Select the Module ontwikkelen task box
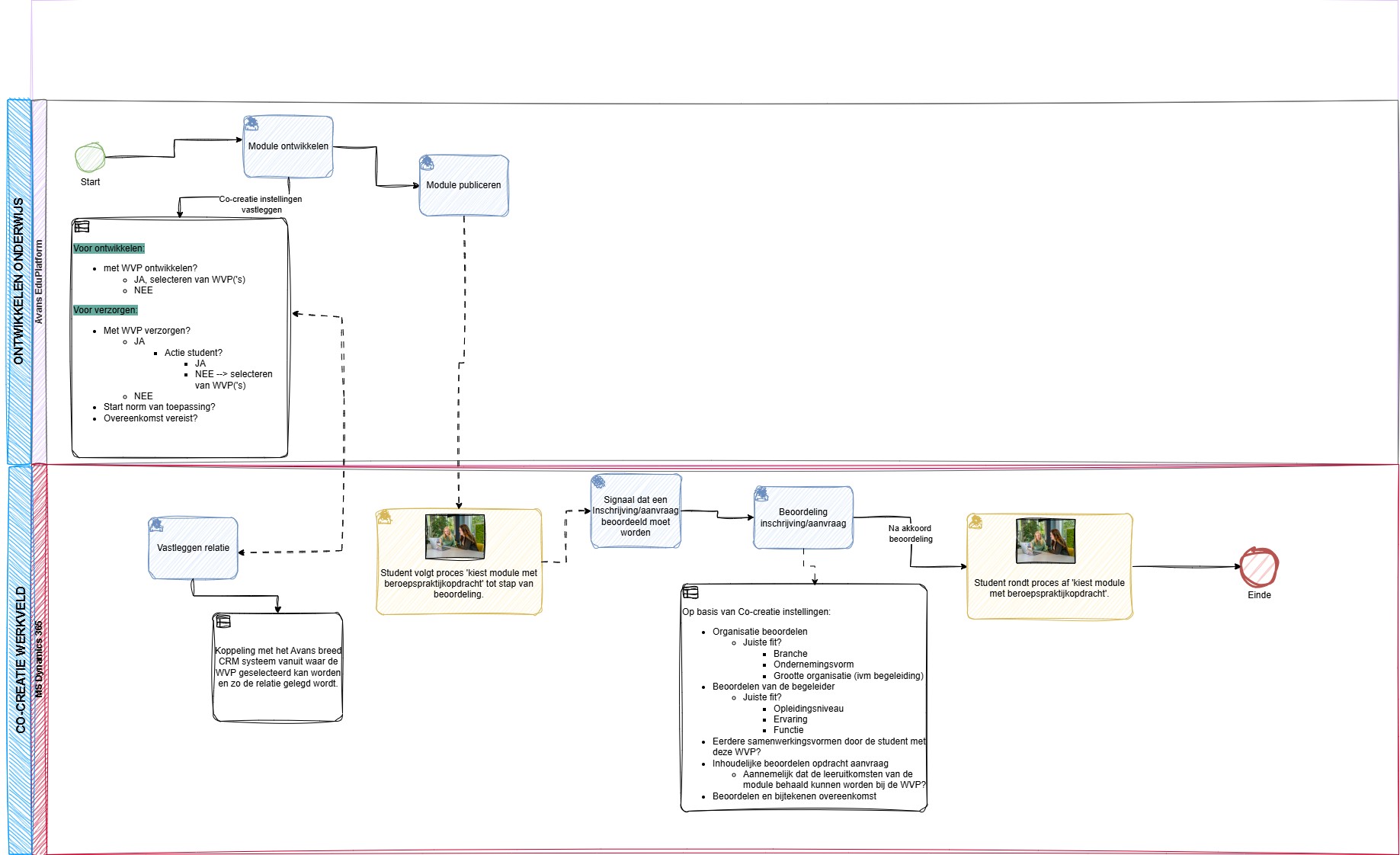 pos(288,146)
